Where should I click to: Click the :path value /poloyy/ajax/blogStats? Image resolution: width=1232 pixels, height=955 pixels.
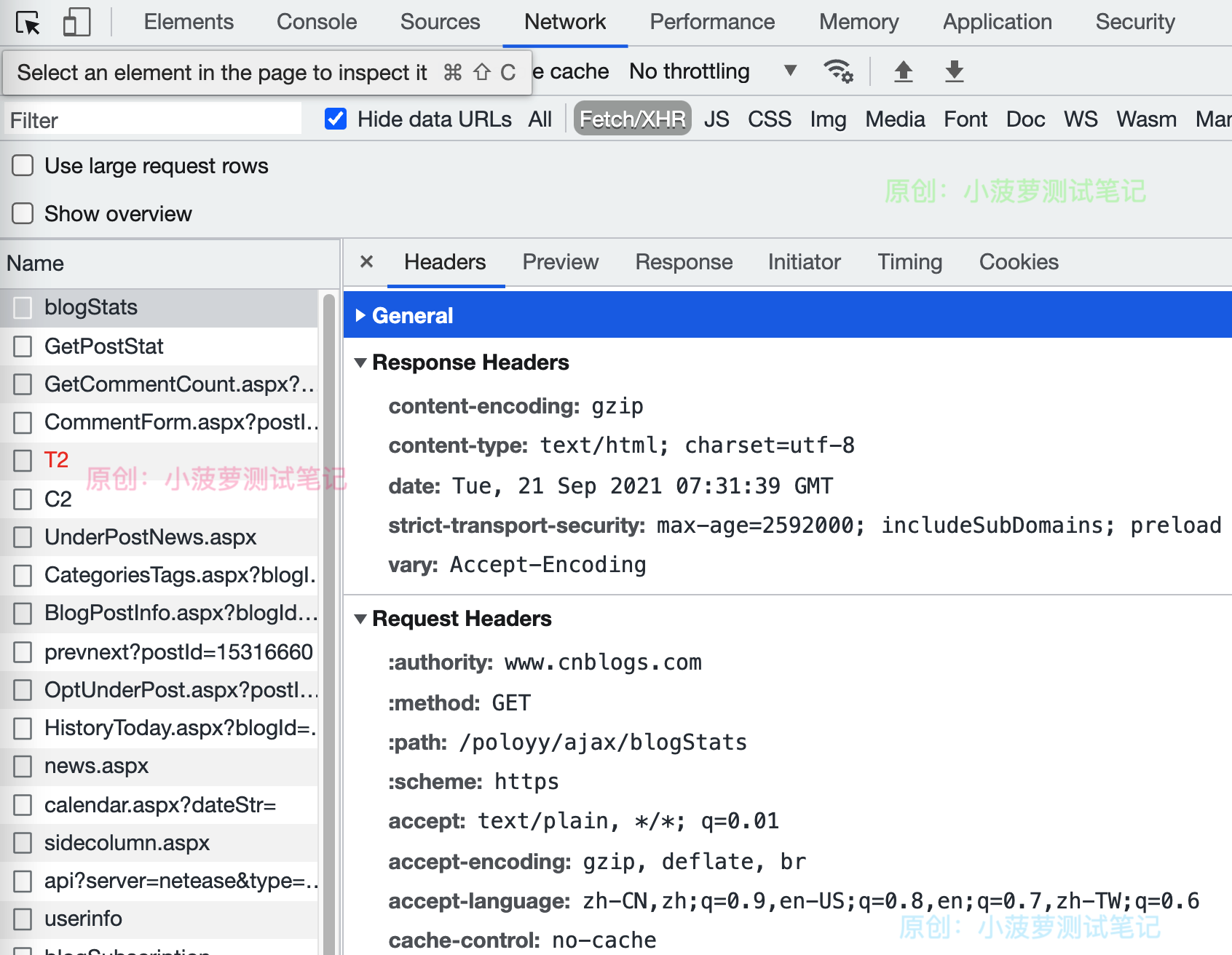coord(603,742)
